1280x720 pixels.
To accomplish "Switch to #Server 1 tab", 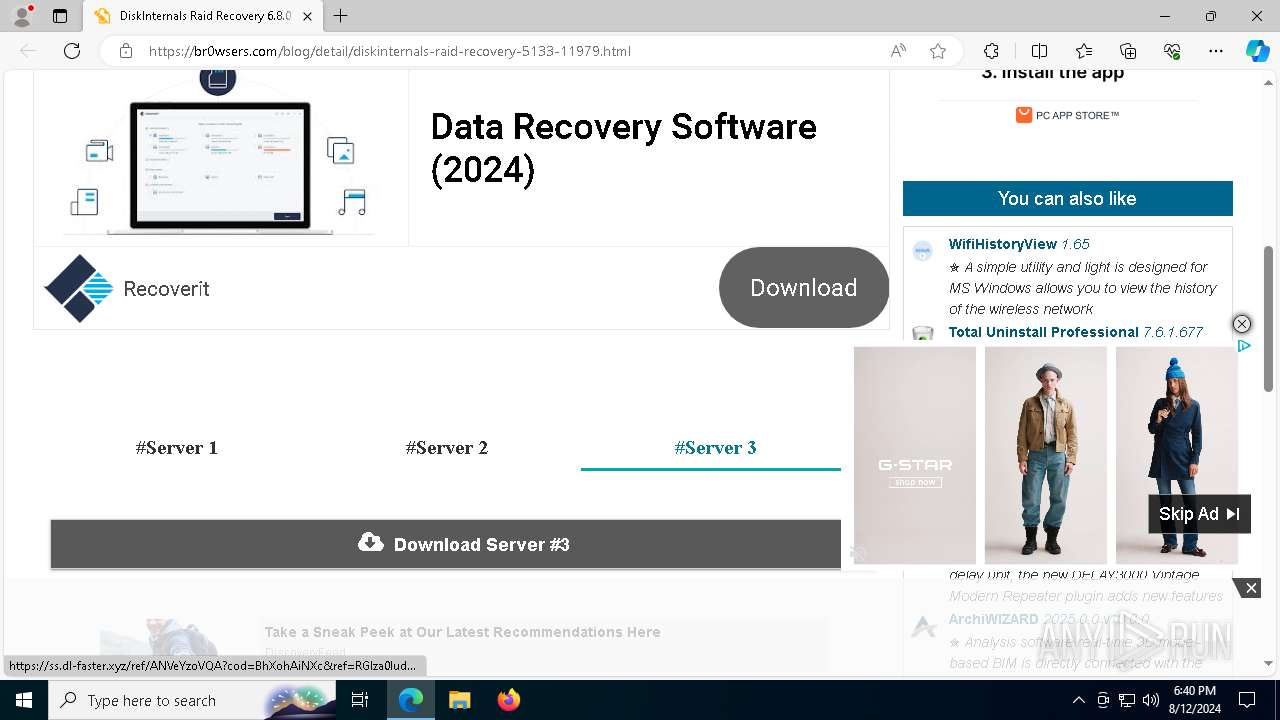I will [x=177, y=448].
